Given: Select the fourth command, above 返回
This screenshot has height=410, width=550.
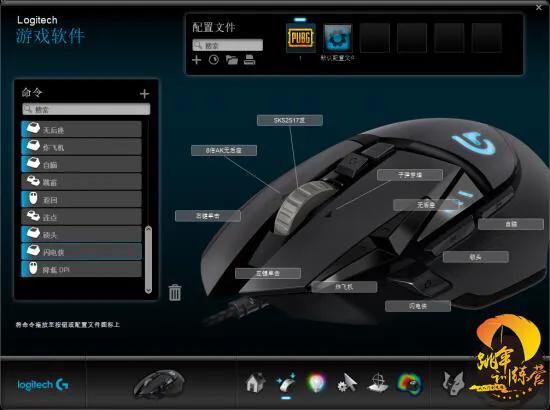Looking at the screenshot, I should coord(81,182).
